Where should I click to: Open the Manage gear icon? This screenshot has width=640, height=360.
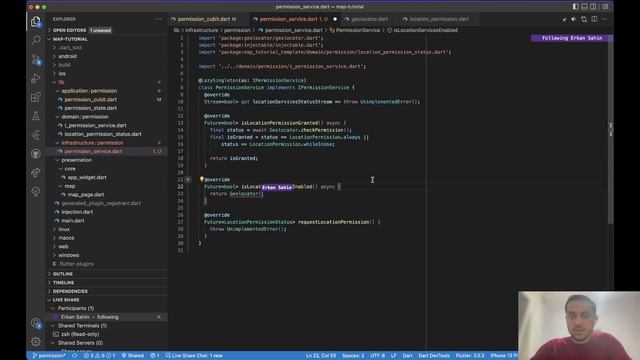[x=36, y=341]
